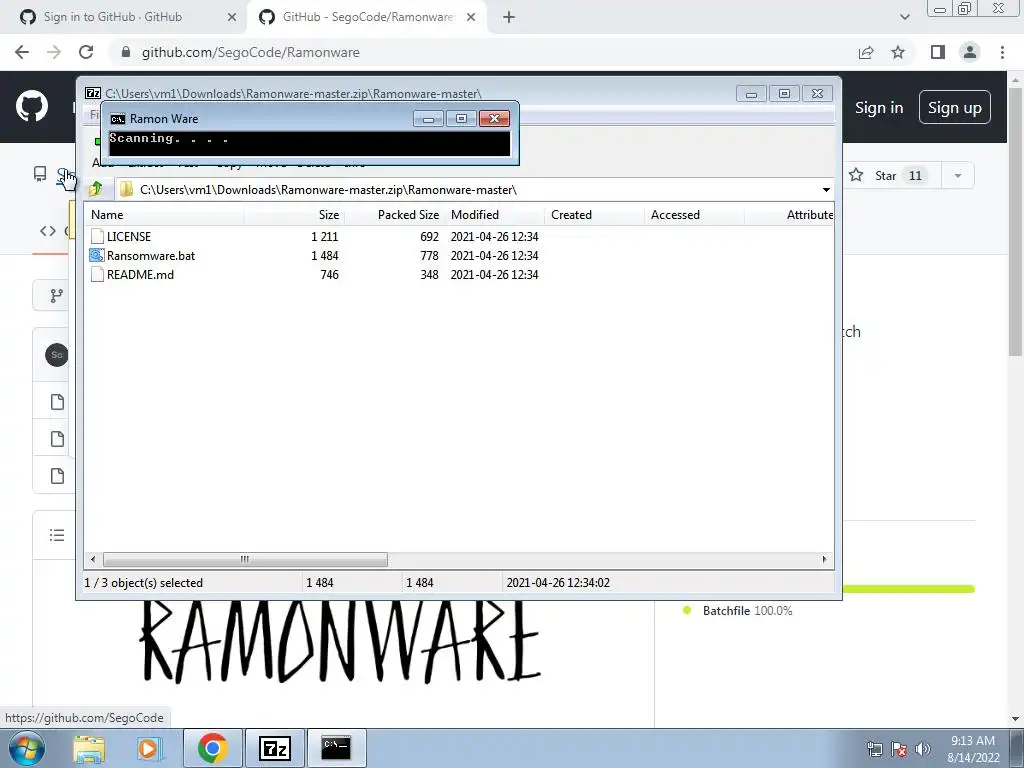
Task: Click the Sign up button
Action: pos(955,108)
